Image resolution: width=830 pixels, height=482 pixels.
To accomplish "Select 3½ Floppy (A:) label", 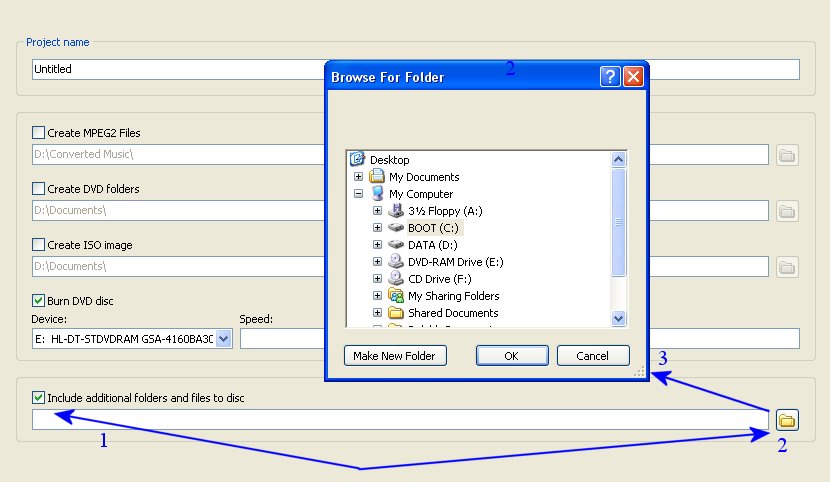I will click(x=445, y=211).
